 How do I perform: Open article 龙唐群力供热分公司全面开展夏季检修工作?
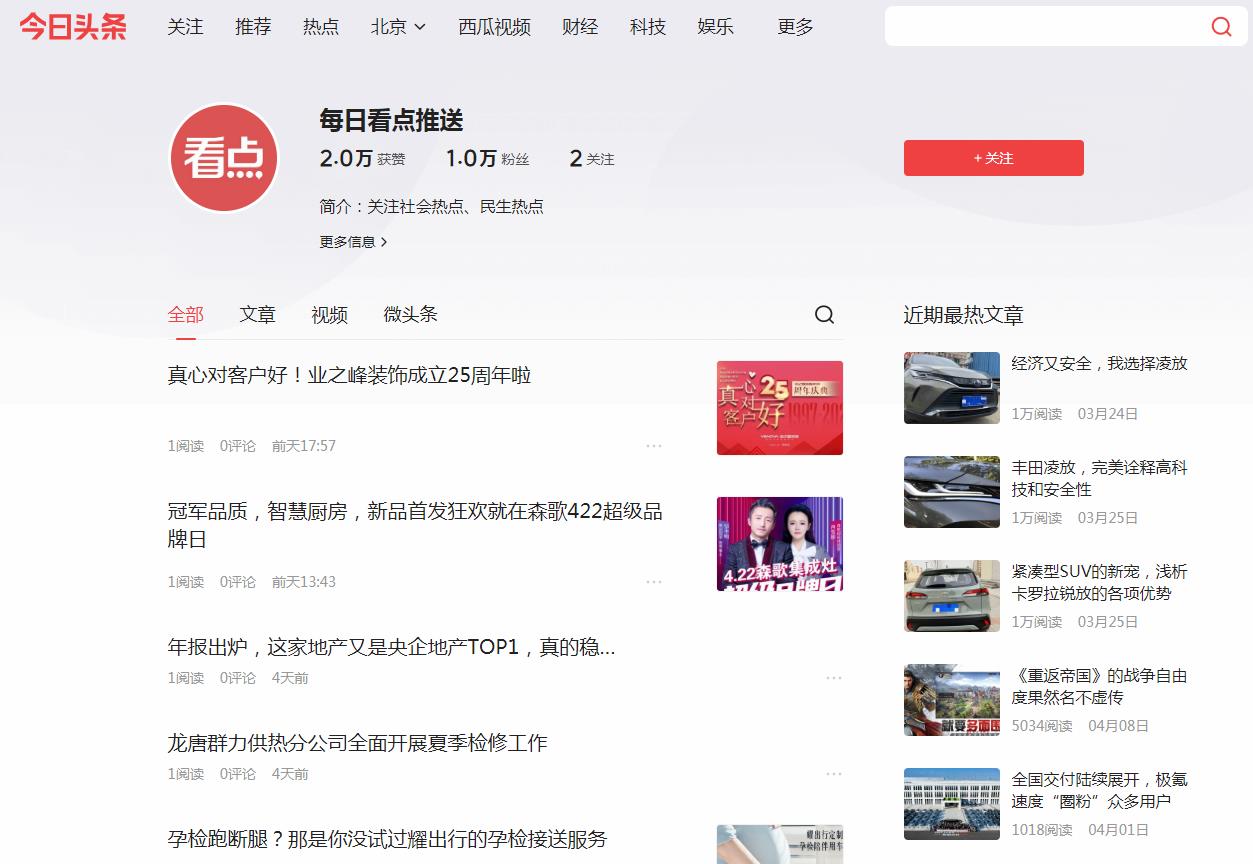(x=357, y=743)
